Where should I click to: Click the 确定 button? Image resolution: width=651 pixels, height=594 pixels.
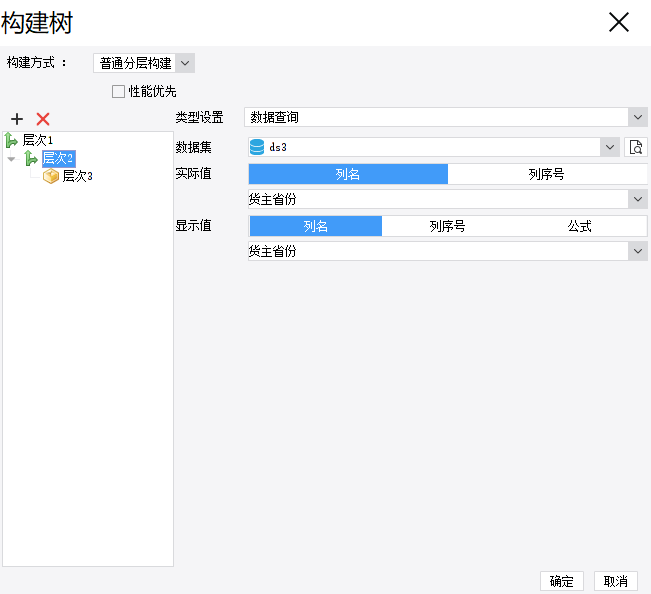(561, 581)
